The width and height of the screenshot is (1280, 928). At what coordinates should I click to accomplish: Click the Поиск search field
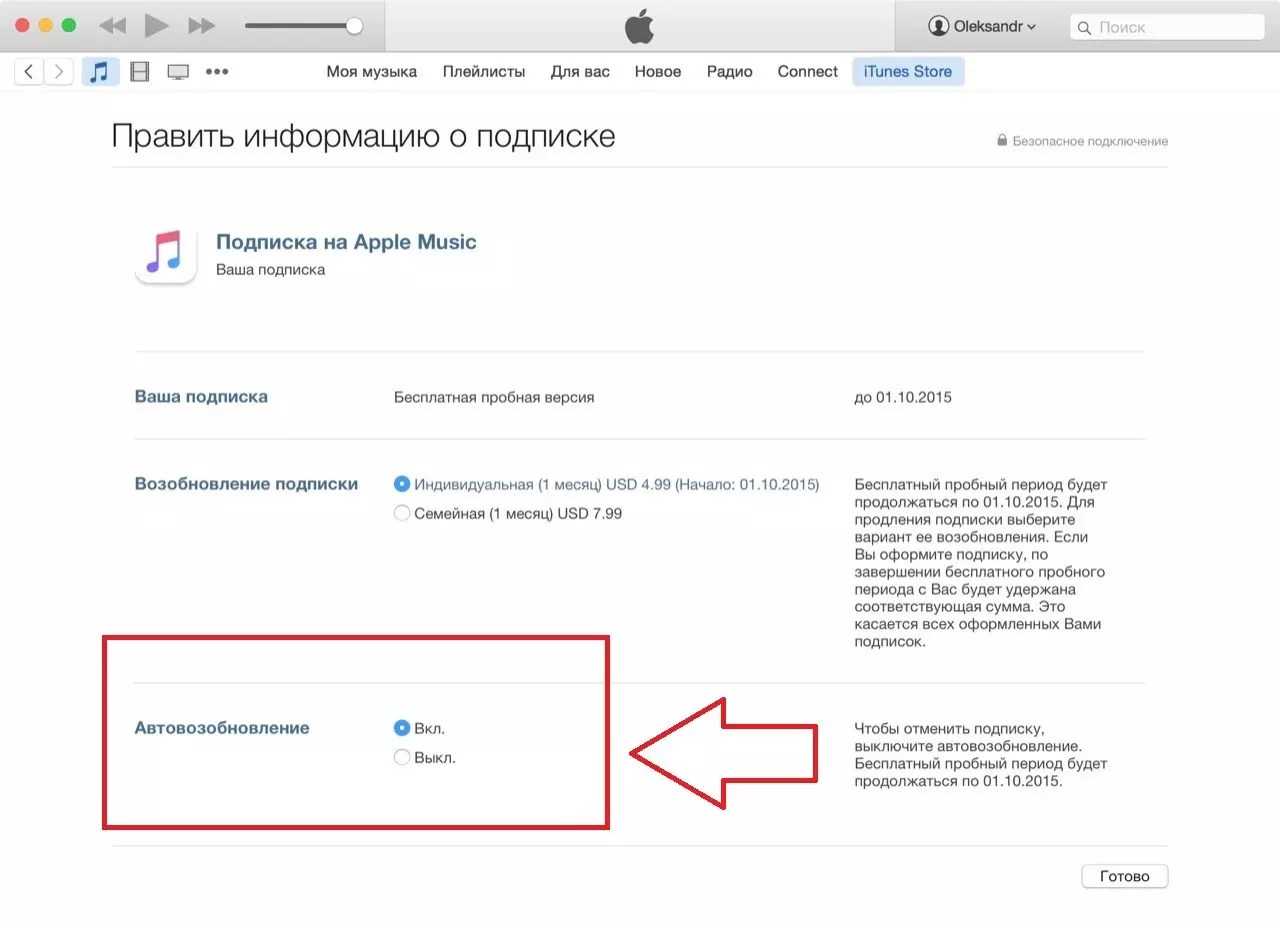pos(1167,27)
